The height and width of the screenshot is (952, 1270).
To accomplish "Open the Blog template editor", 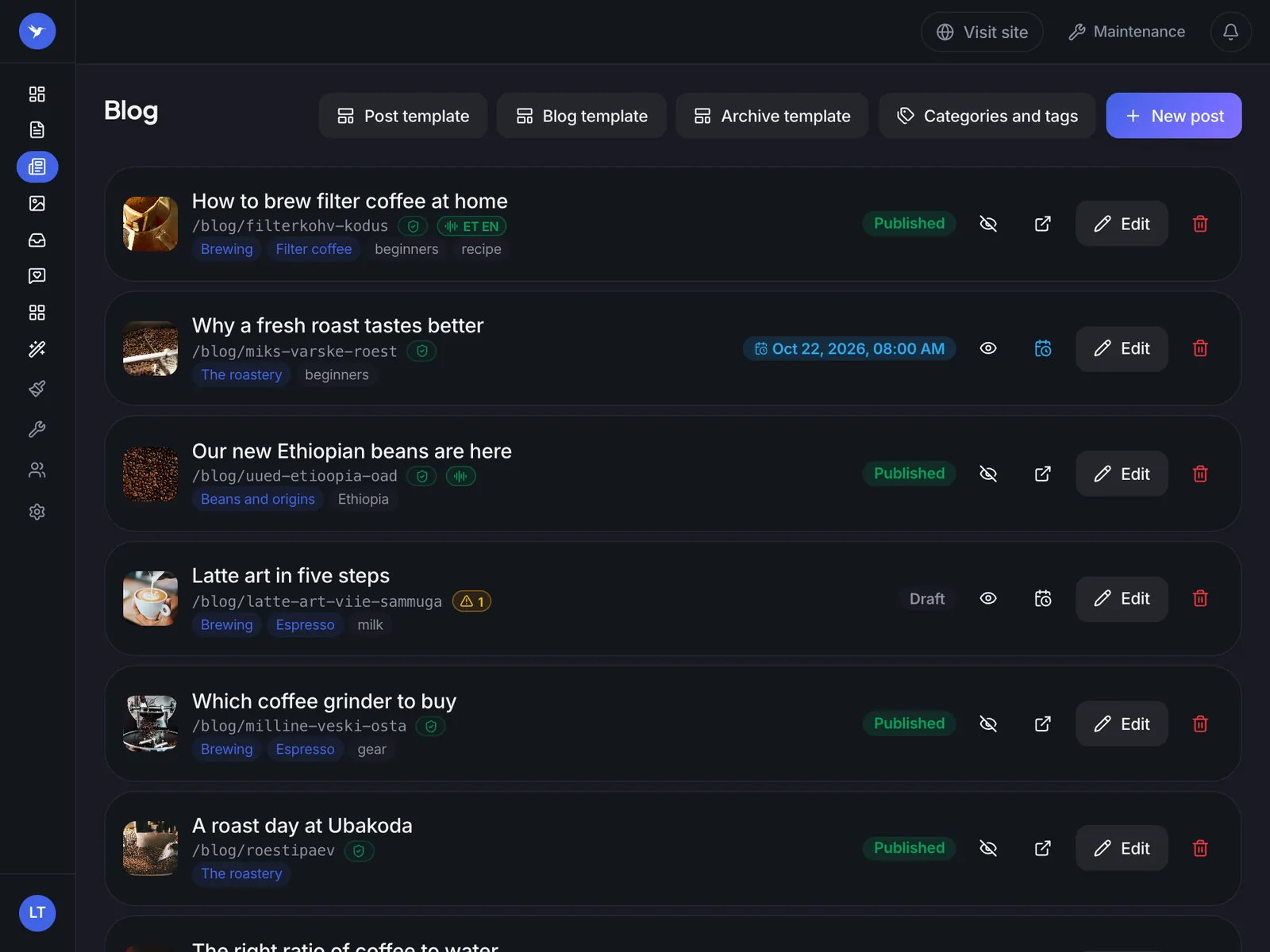I will pos(582,116).
